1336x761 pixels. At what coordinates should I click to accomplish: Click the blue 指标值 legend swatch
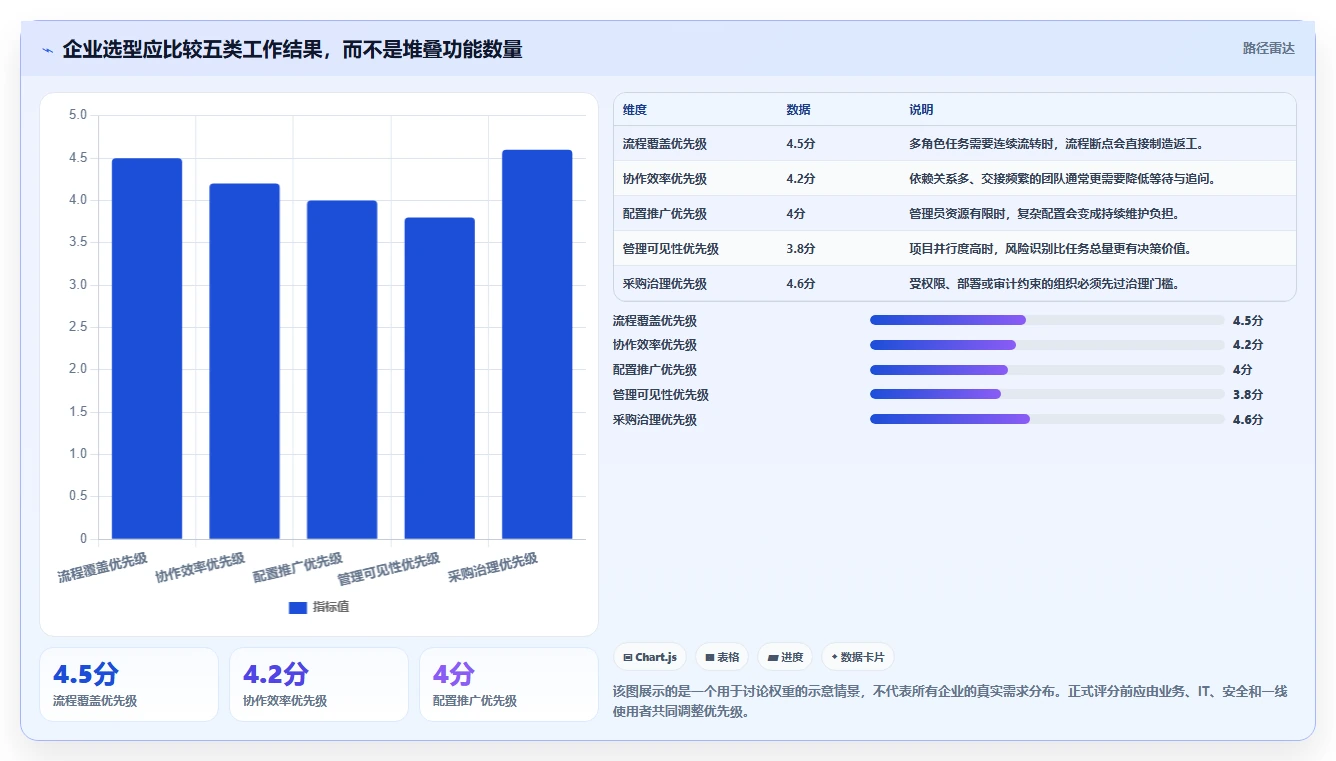point(297,607)
